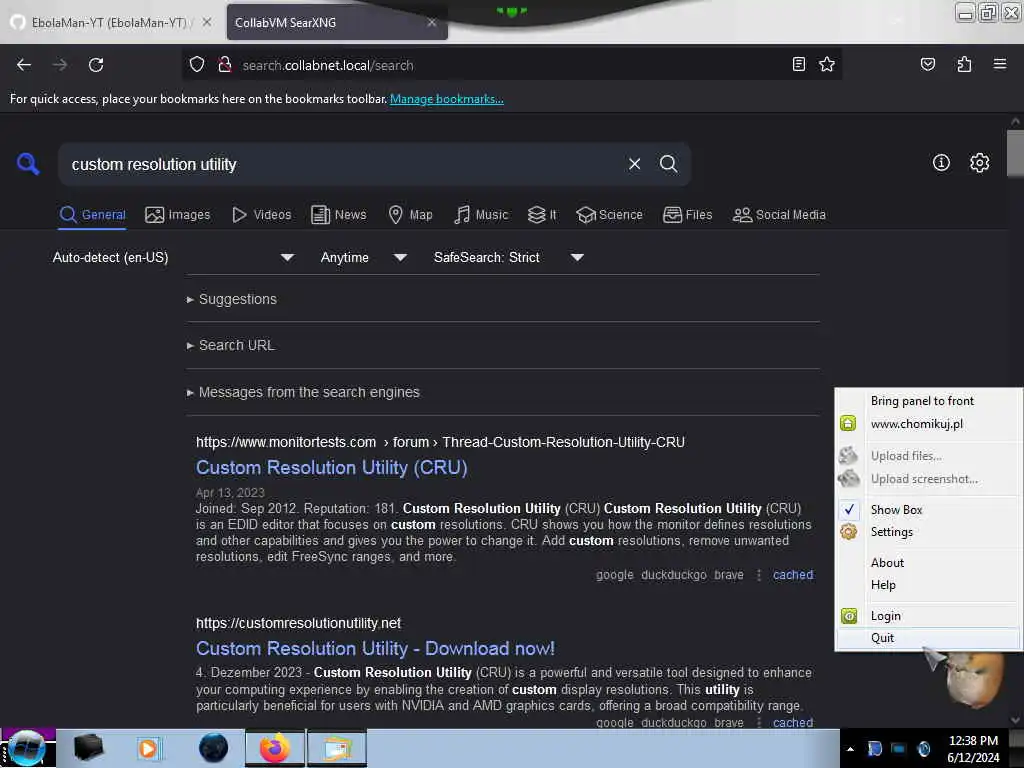Select the Files search category
Screen dimensions: 1024x768
pos(687,215)
